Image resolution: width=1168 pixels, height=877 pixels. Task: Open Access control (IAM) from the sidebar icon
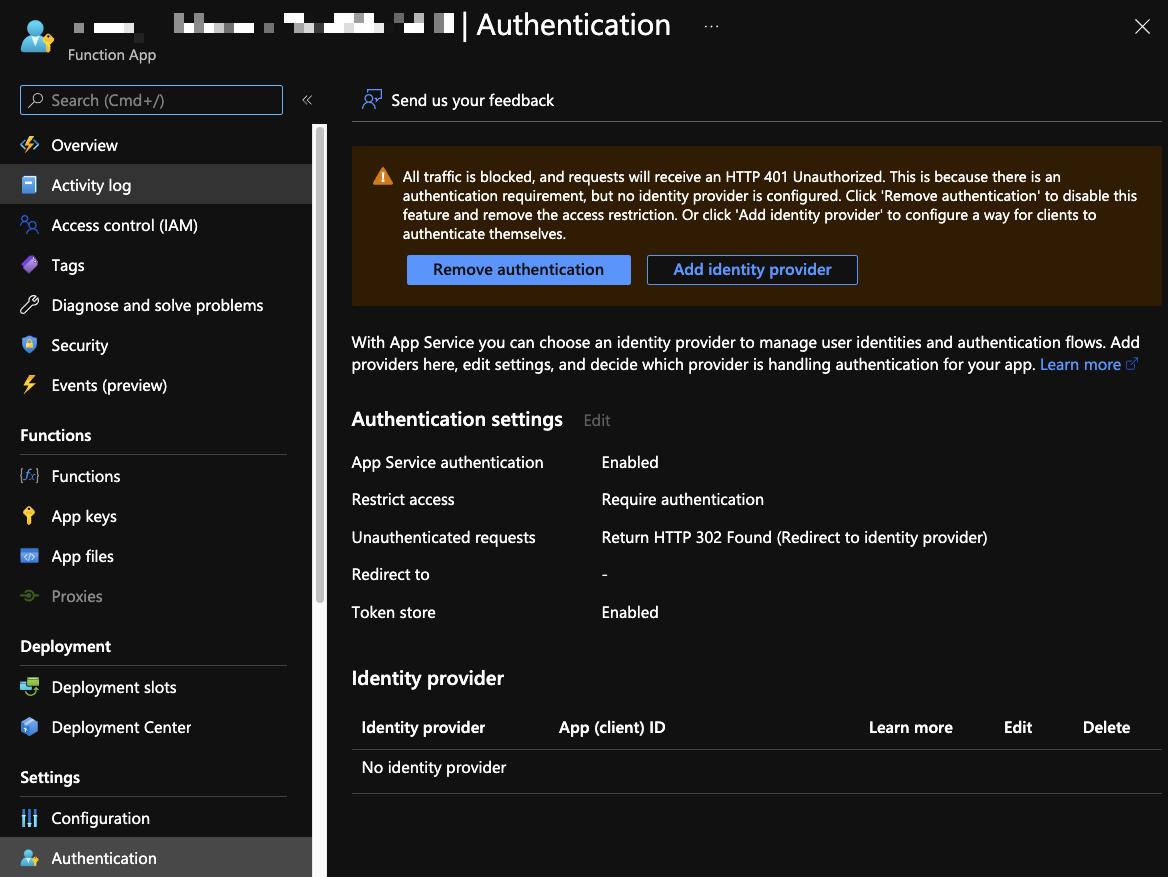click(30, 225)
